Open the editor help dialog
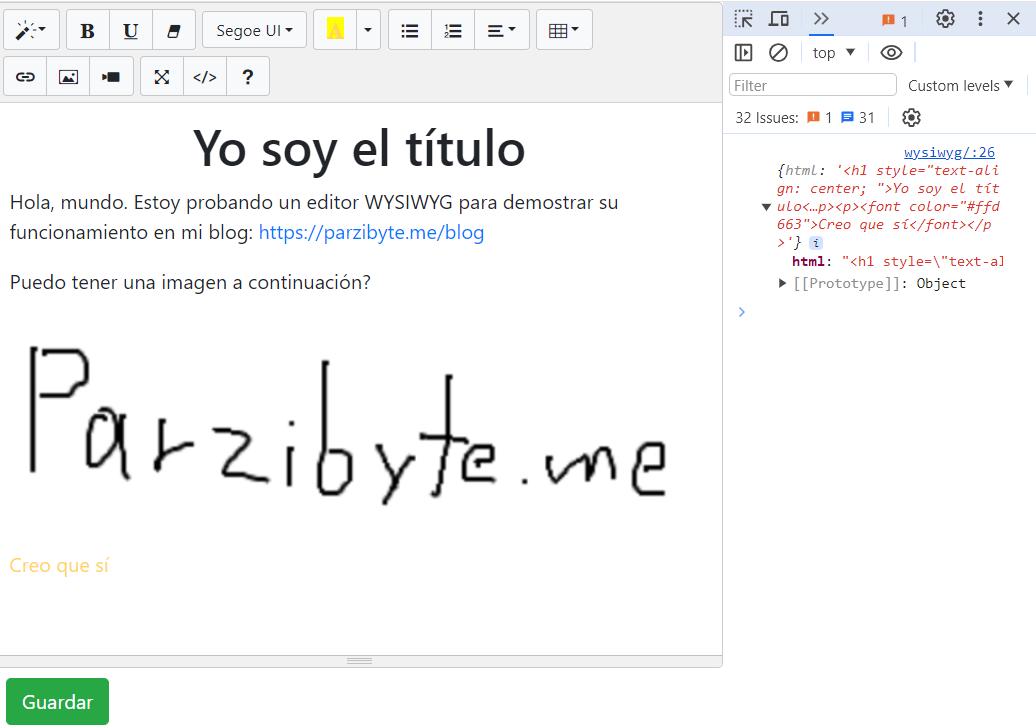The image size is (1036, 728). coord(248,77)
